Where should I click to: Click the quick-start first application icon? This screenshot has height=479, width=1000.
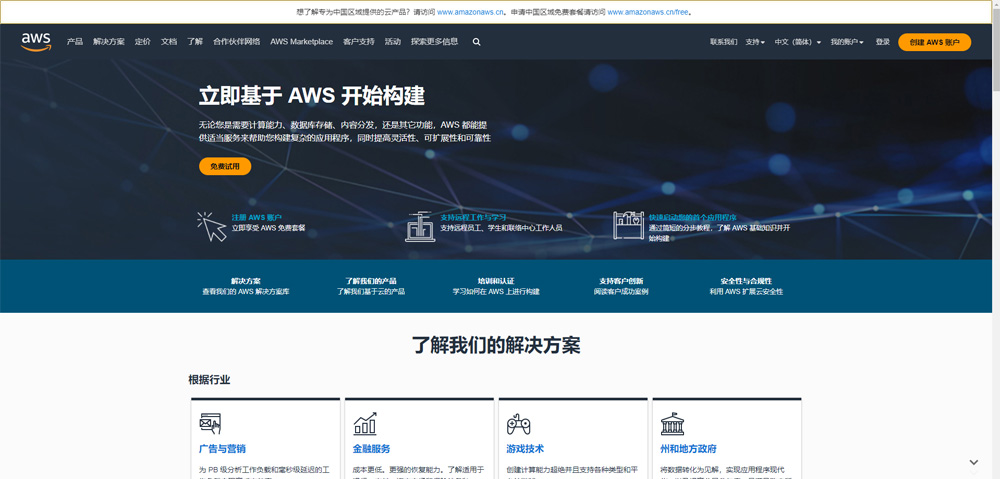click(628, 225)
